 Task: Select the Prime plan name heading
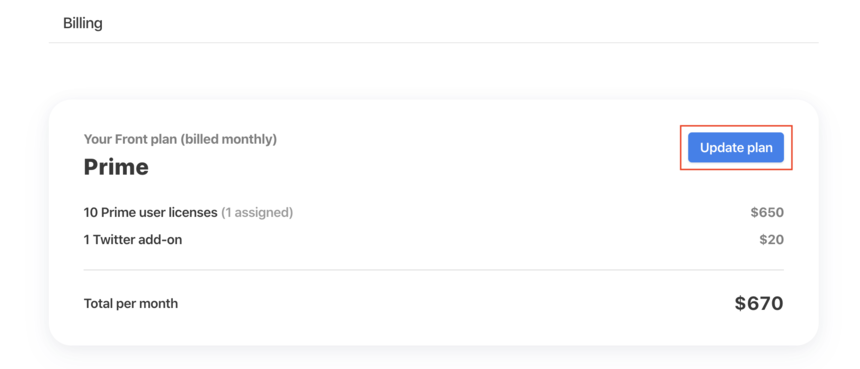(116, 167)
